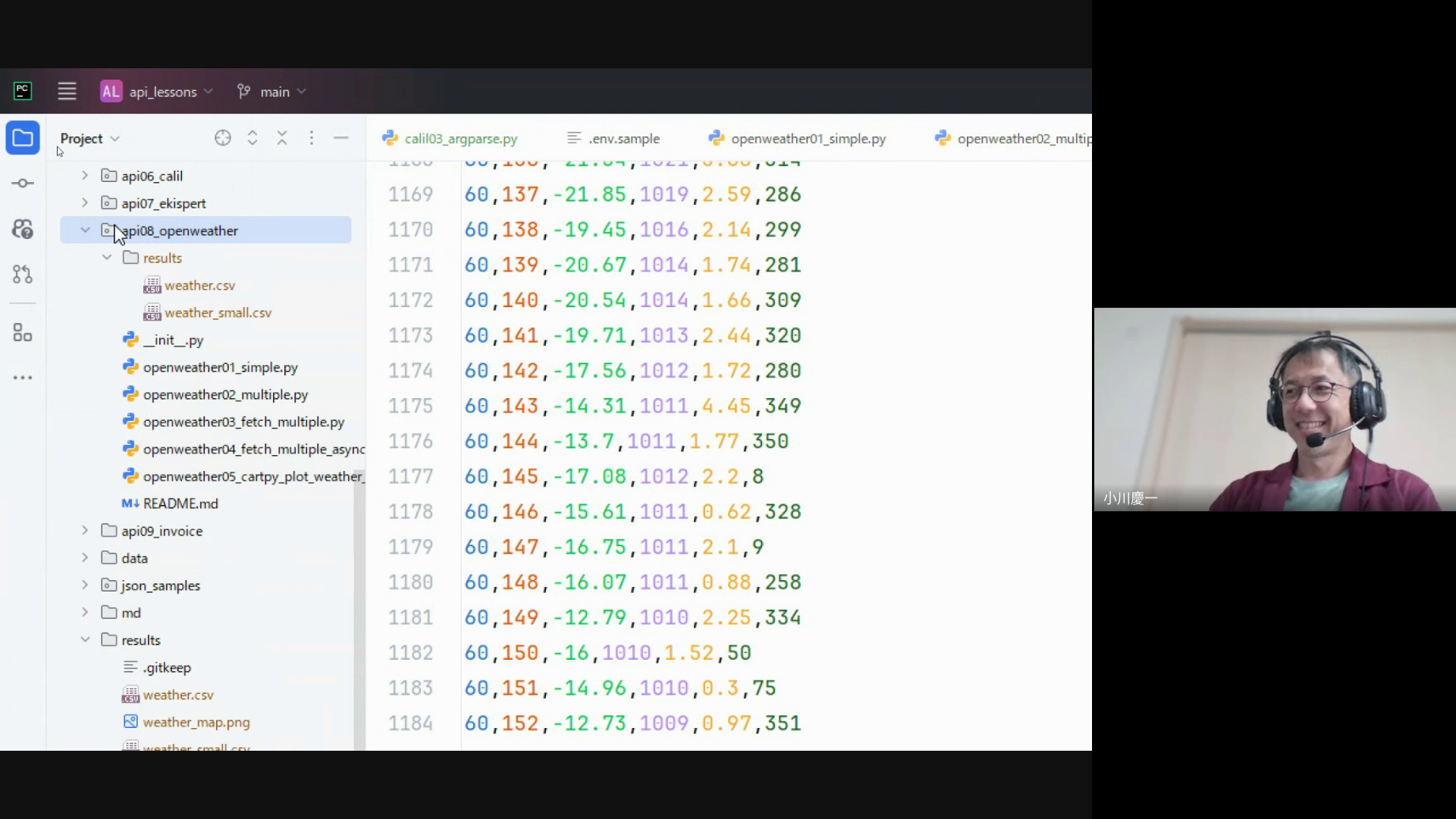
Task: Open the hamburger main menu
Action: point(67,92)
